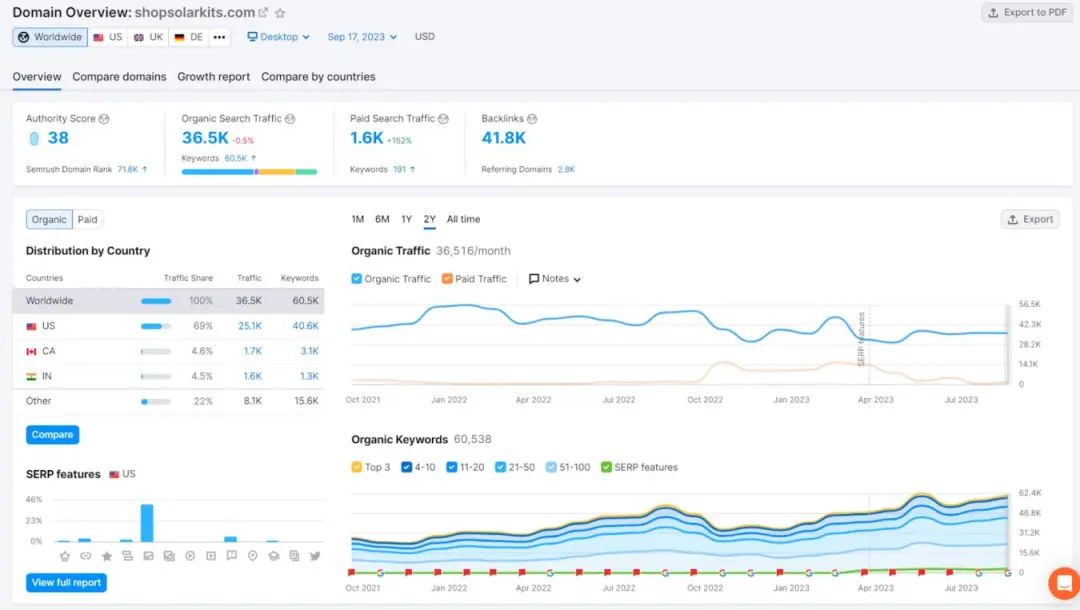This screenshot has width=1080, height=610.
Task: Toggle the 51-100 keywords checkbox
Action: (551, 467)
